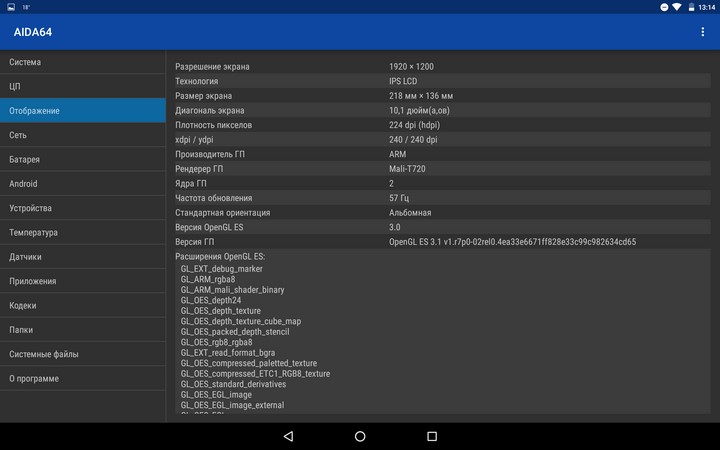This screenshot has height=450, width=720.
Task: Select the 1920 × 1200 resolution value
Action: tap(411, 67)
